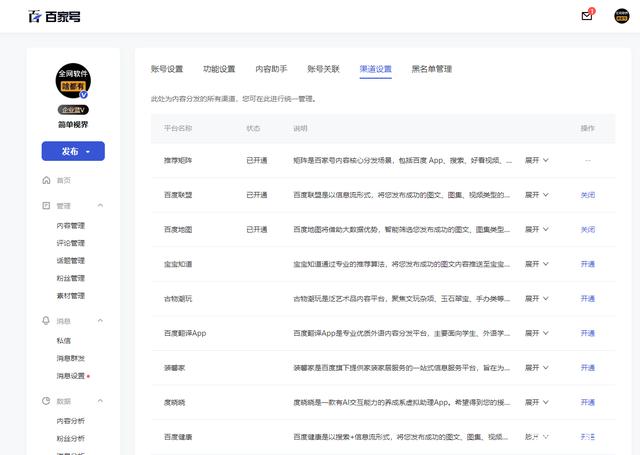Image resolution: width=640 pixels, height=455 pixels.
Task: Switch to the 账号关联 tab
Action: click(324, 69)
